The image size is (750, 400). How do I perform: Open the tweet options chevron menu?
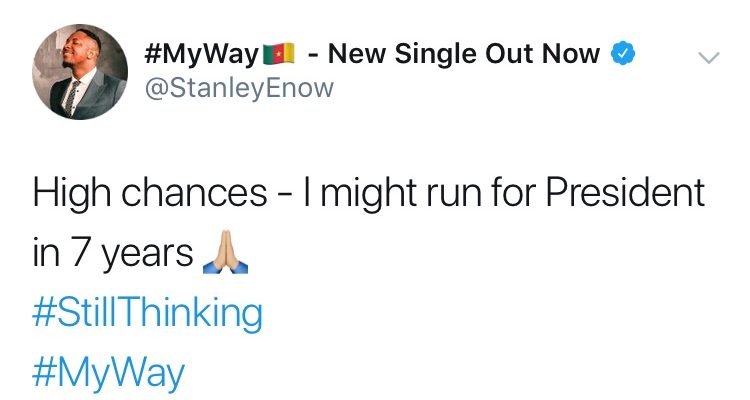(707, 59)
